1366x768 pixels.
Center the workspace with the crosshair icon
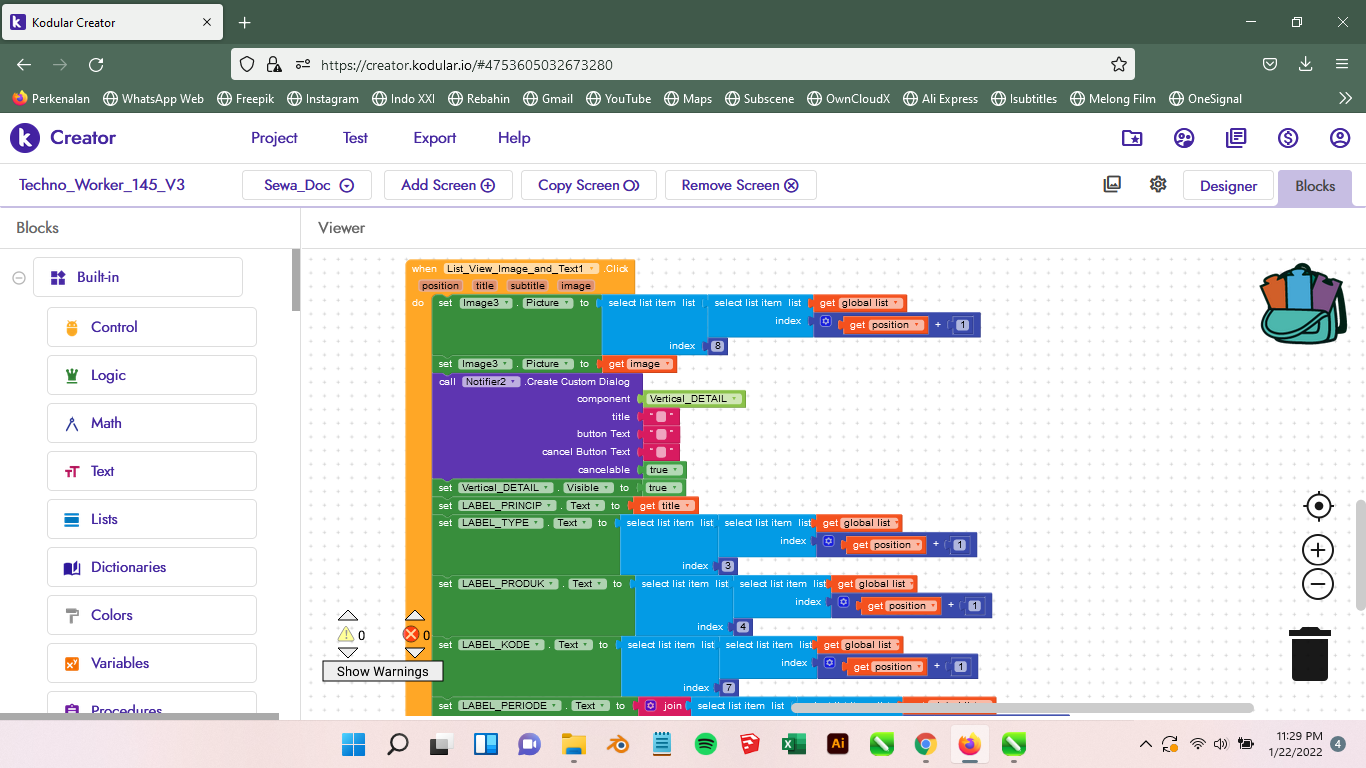[1318, 506]
